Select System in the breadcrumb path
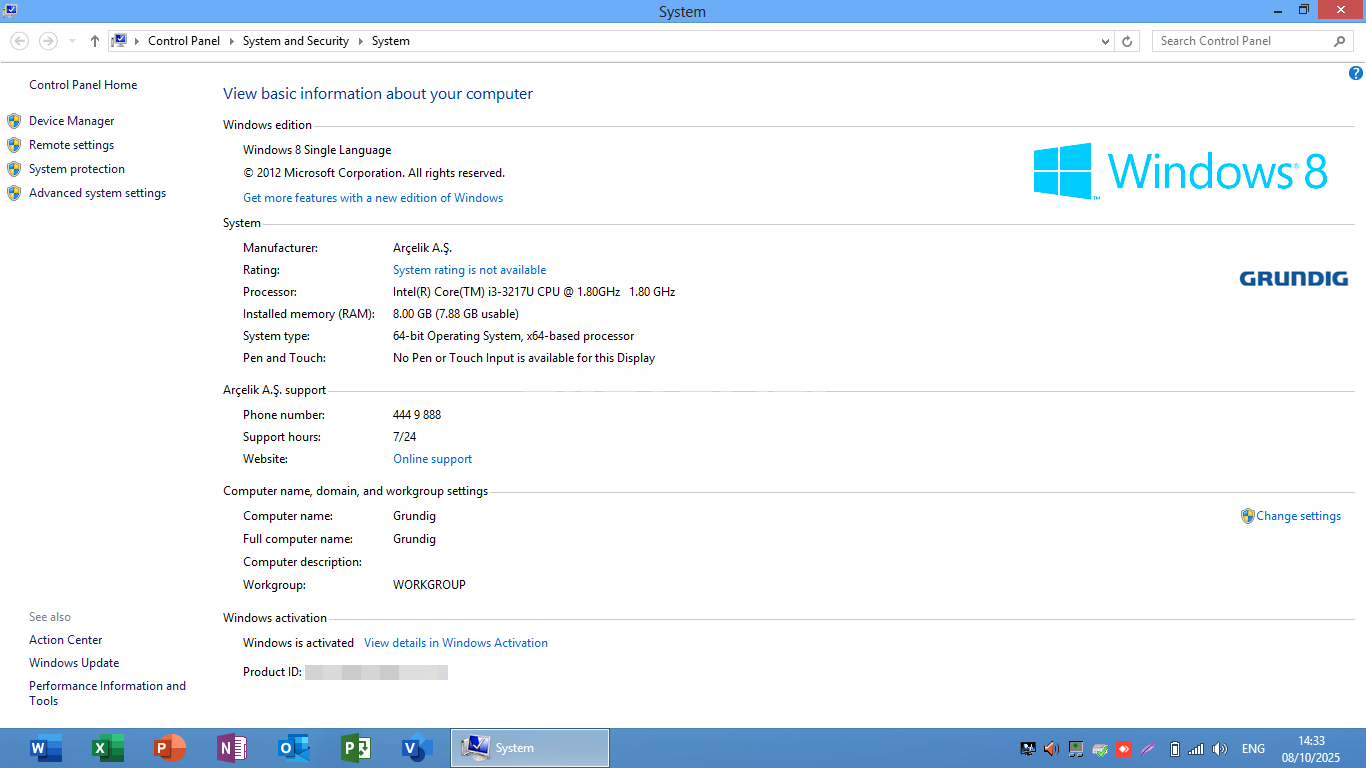The image size is (1366, 768). 391,41
